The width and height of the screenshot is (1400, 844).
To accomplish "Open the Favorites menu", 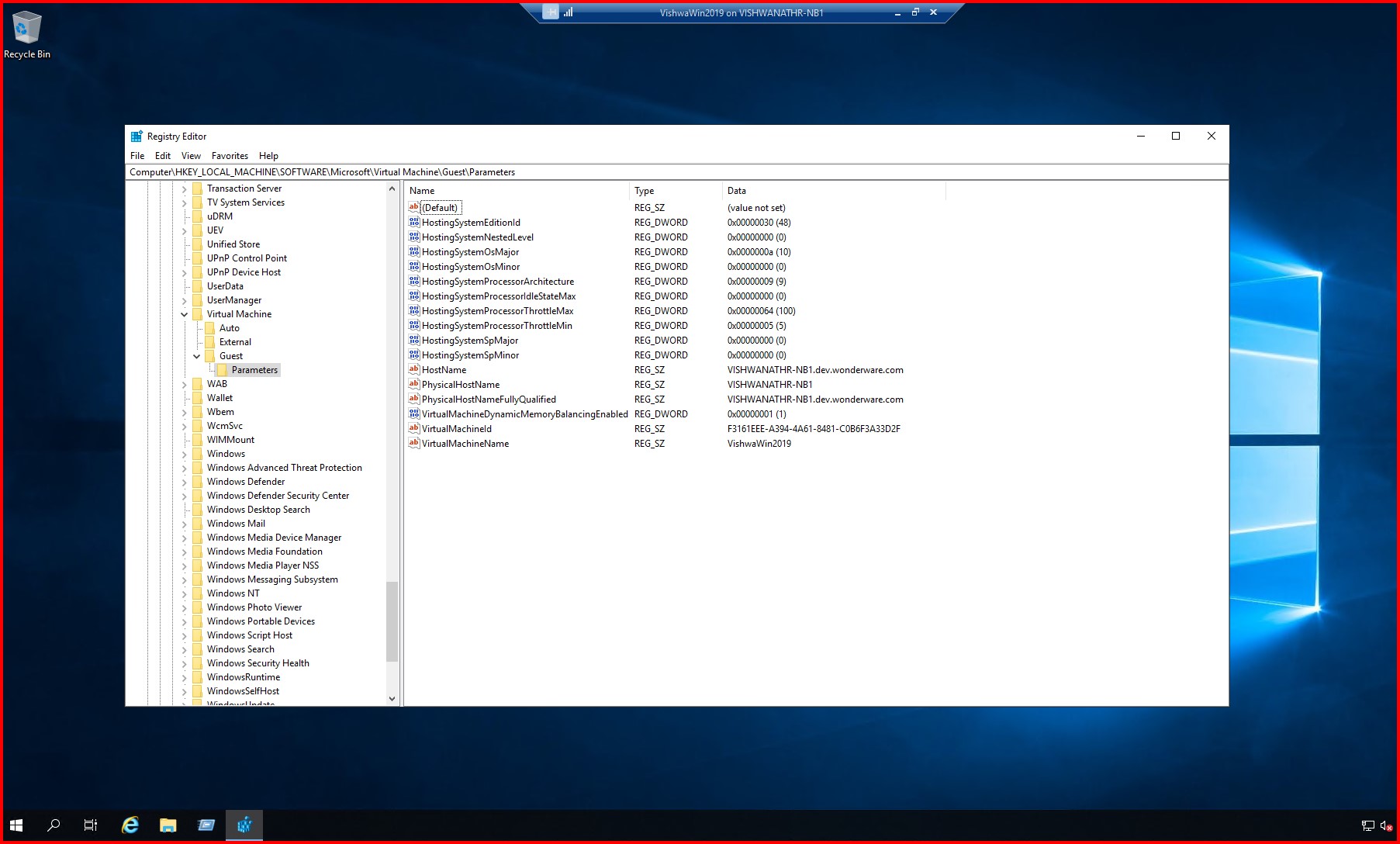I will [x=230, y=155].
